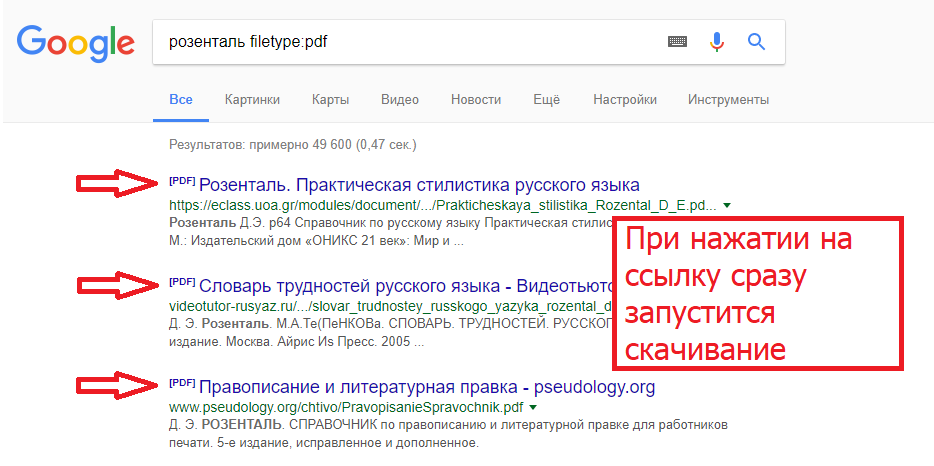934x466 pixels.
Task: Click the www.pseudology.org green URL text
Action: coord(346,408)
